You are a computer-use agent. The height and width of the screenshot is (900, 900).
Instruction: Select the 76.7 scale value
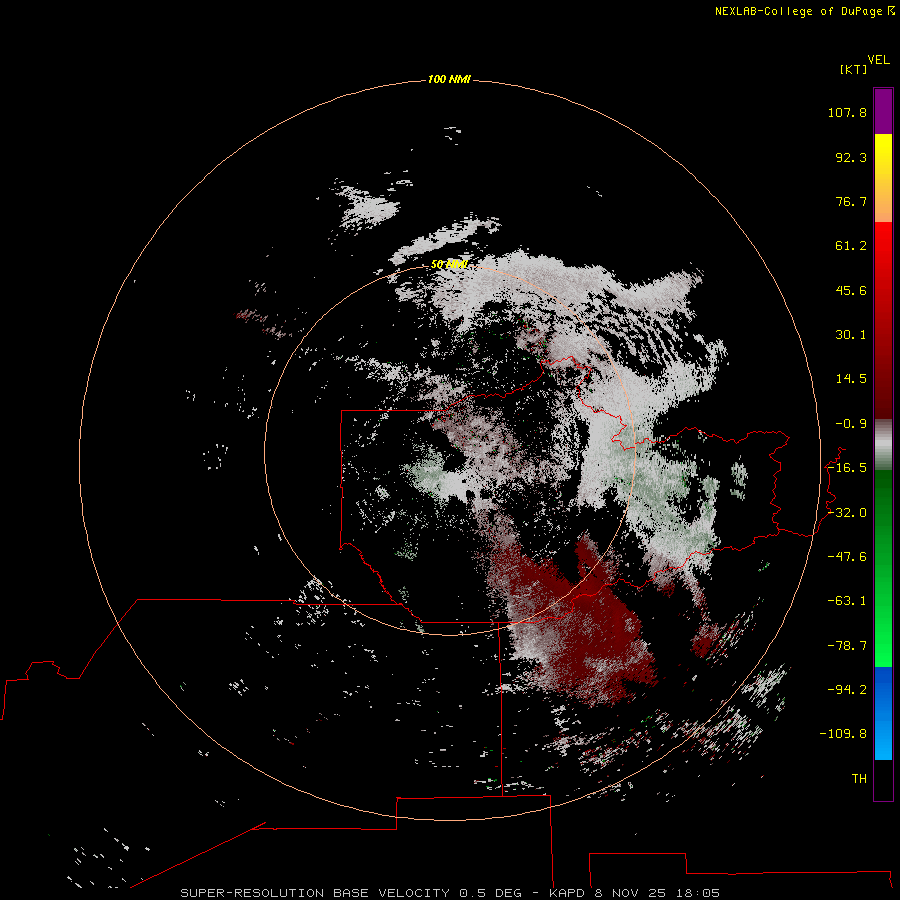(x=851, y=201)
